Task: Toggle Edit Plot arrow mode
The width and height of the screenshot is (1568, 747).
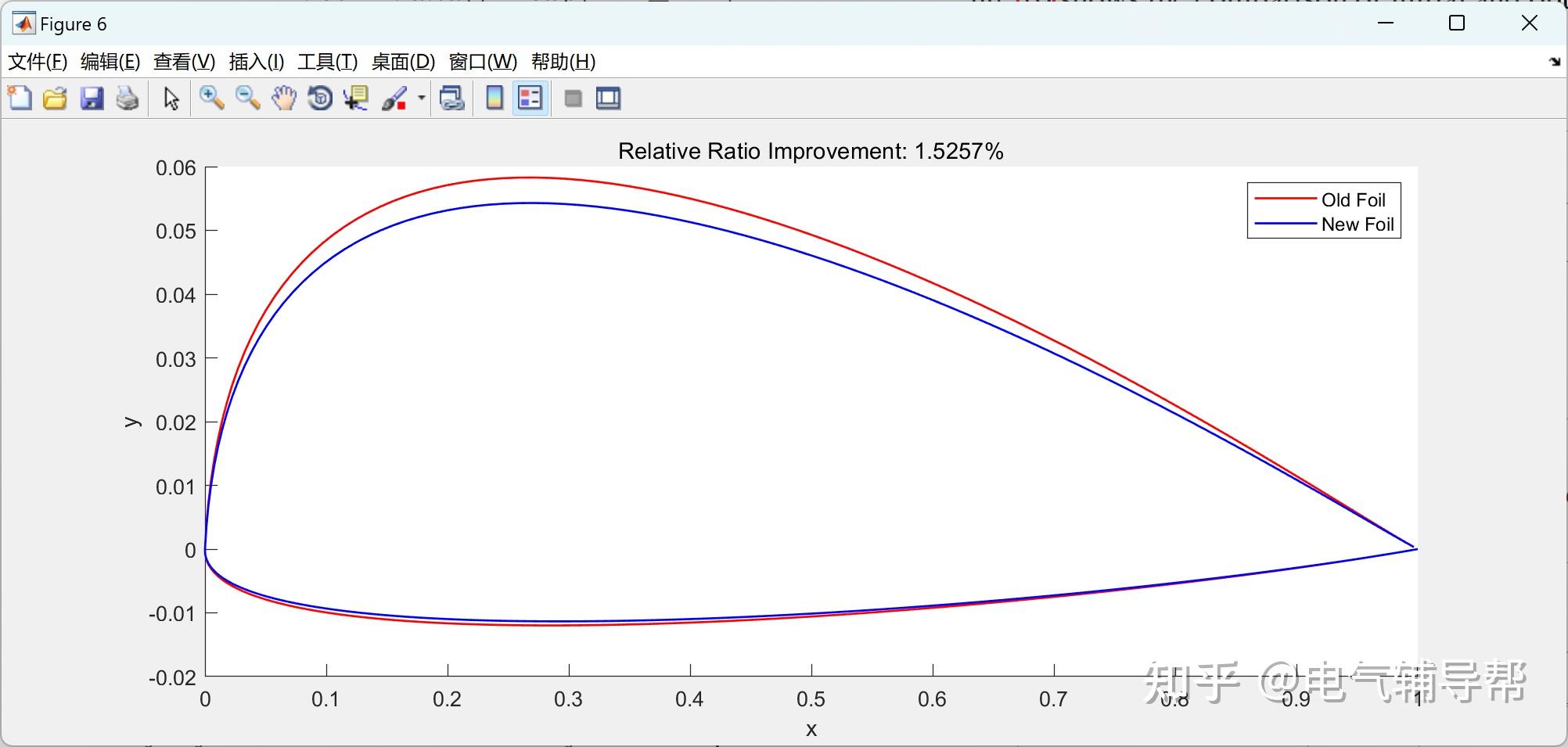Action: [171, 99]
